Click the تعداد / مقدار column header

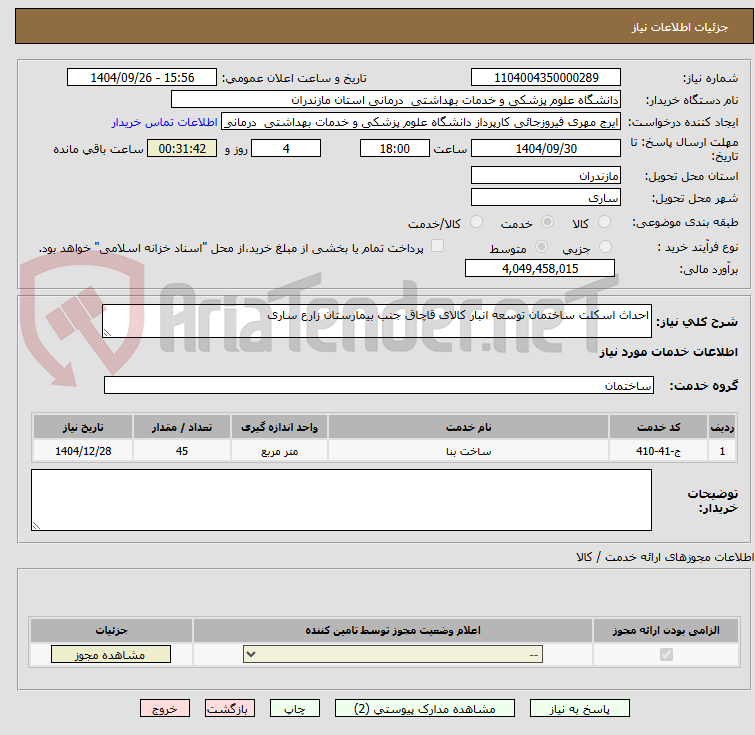[182, 427]
